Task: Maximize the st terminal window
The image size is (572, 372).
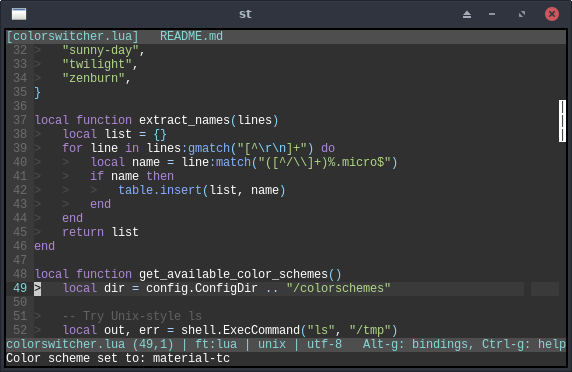Action: pos(522,14)
